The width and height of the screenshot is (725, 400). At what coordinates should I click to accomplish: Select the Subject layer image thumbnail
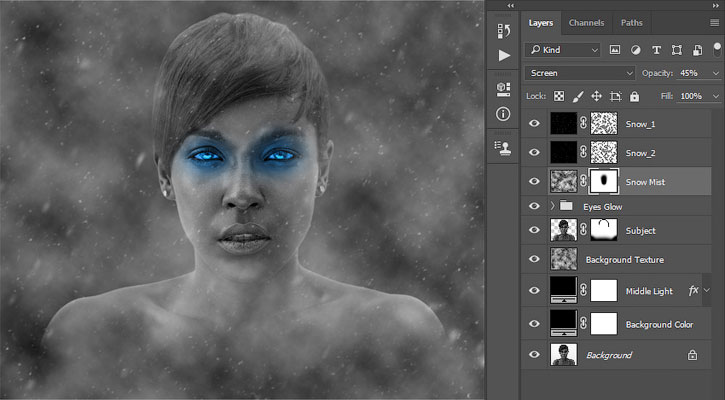click(564, 230)
